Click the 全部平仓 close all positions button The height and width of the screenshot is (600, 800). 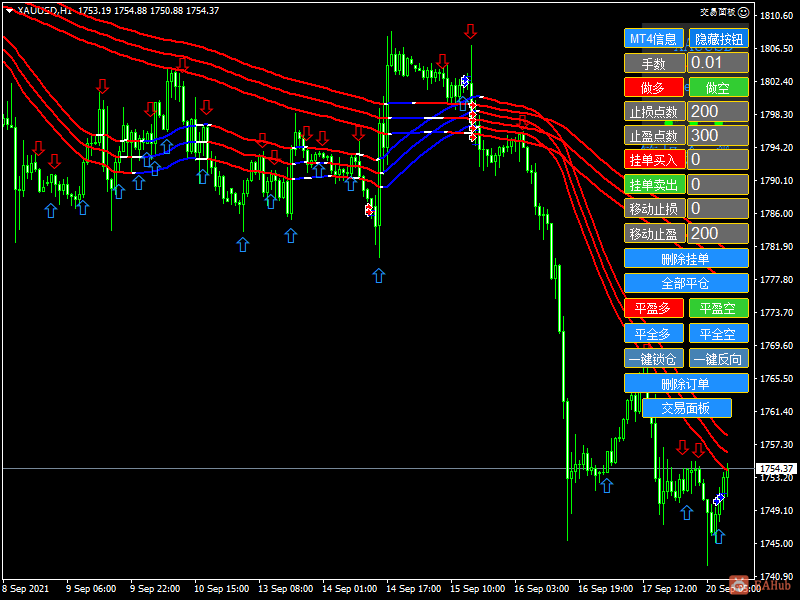pyautogui.click(x=686, y=283)
